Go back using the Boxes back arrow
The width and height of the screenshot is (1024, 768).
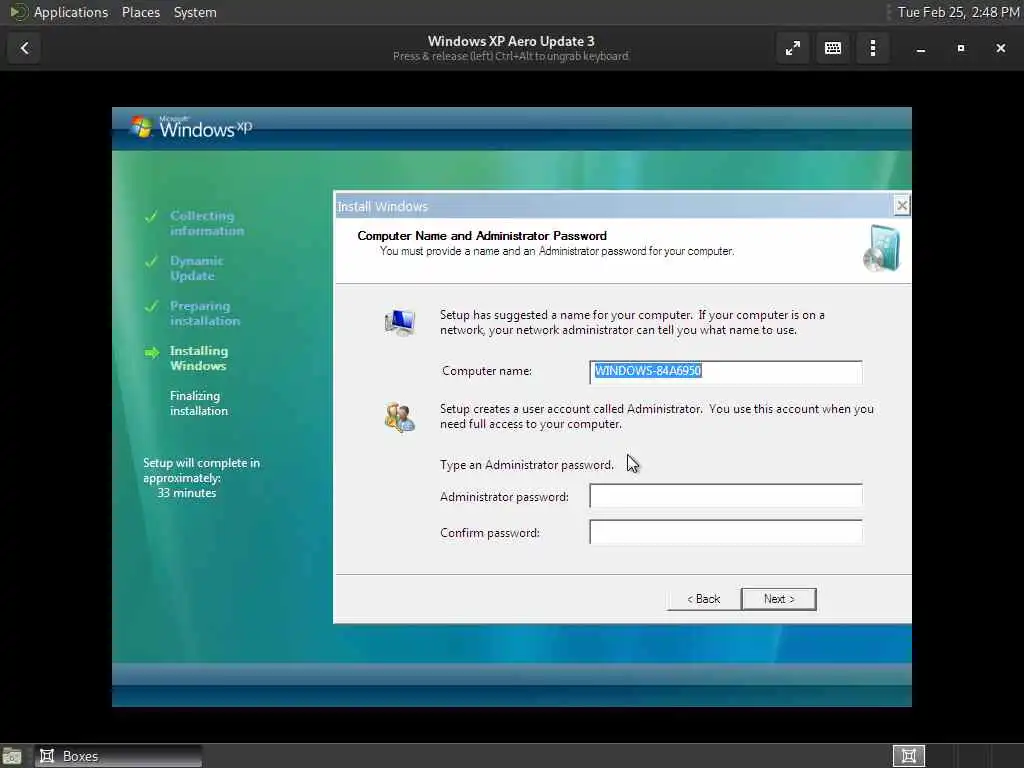[x=25, y=48]
